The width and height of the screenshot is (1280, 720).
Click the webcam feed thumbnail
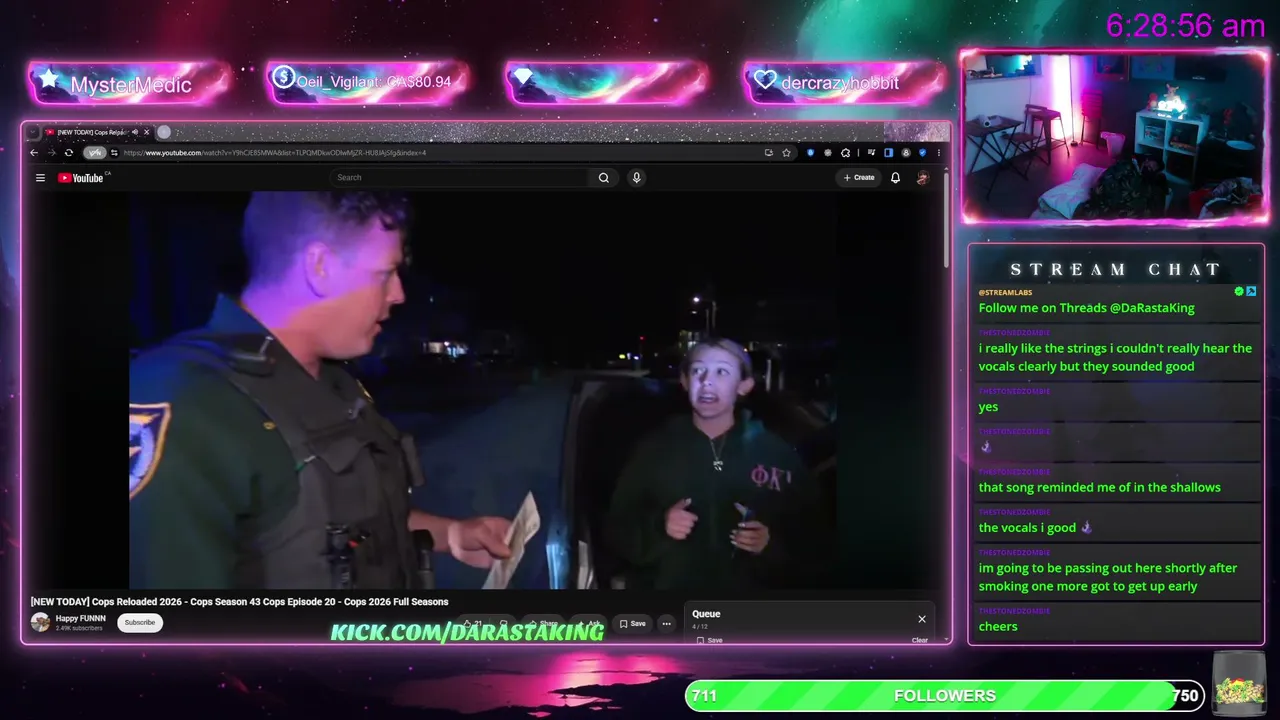pyautogui.click(x=1114, y=136)
